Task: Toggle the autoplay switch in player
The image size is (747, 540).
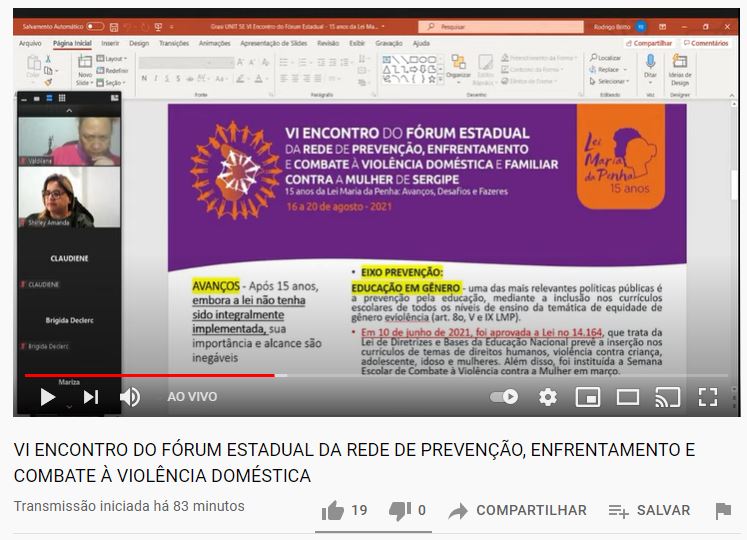Action: pos(505,397)
